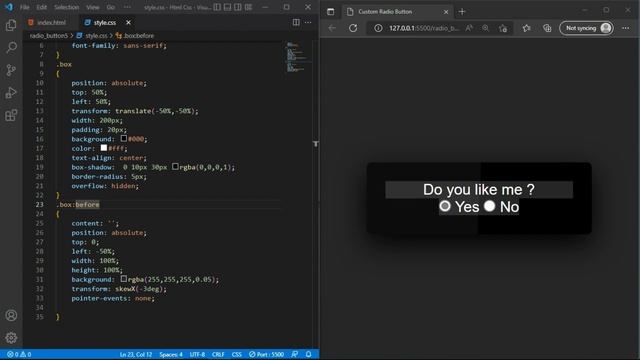Toggle the Secondary Side Bar layout icon
Screen dimensions: 640x360
tap(238, 7)
